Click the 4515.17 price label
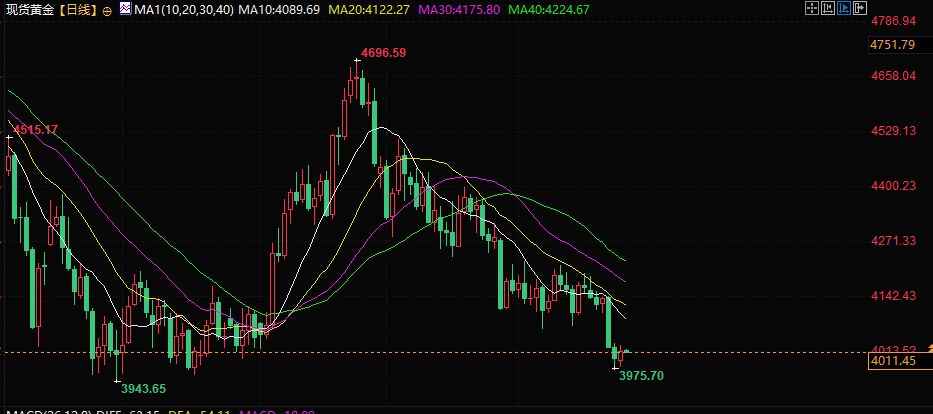This screenshot has height=414, width=933. [x=35, y=130]
